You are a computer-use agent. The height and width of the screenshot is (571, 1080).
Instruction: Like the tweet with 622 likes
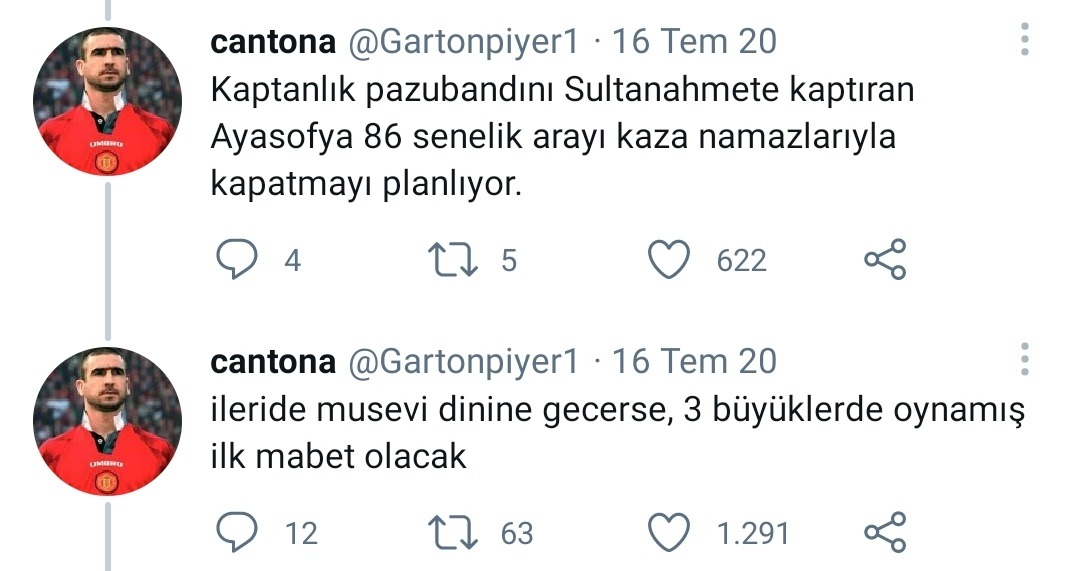[670, 260]
